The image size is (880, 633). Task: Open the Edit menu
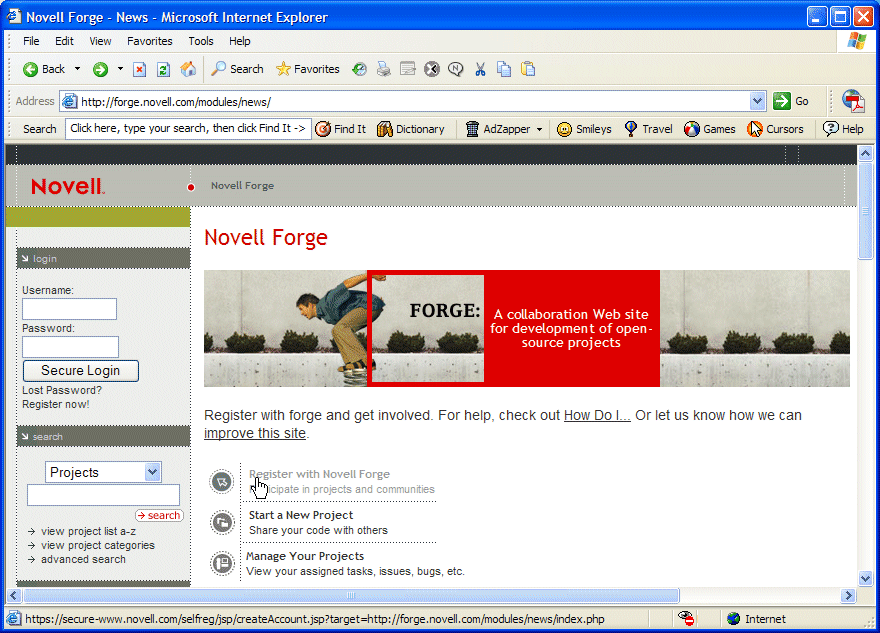pos(64,41)
